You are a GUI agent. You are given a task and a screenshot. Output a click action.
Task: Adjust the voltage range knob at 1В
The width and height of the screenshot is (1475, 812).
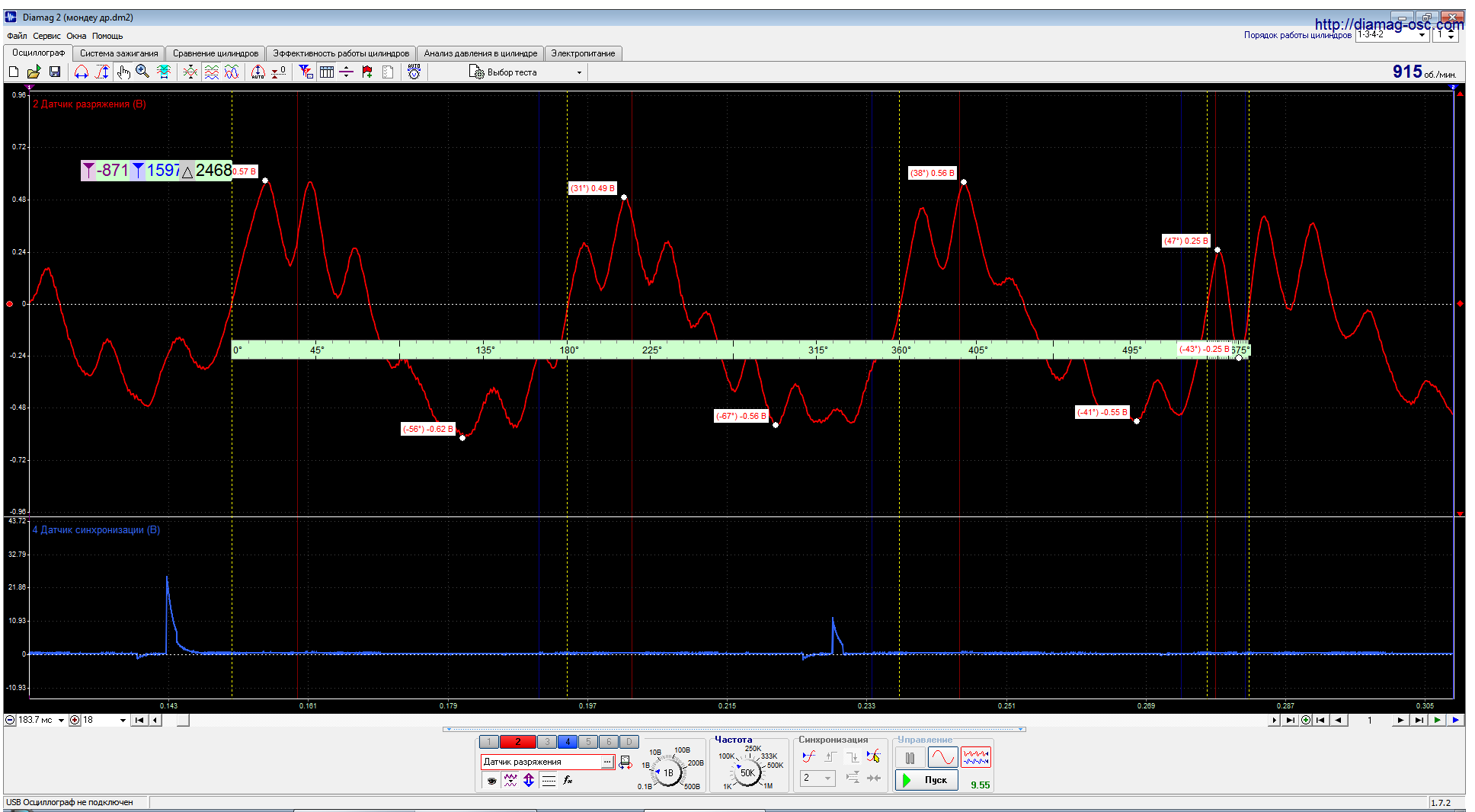668,772
